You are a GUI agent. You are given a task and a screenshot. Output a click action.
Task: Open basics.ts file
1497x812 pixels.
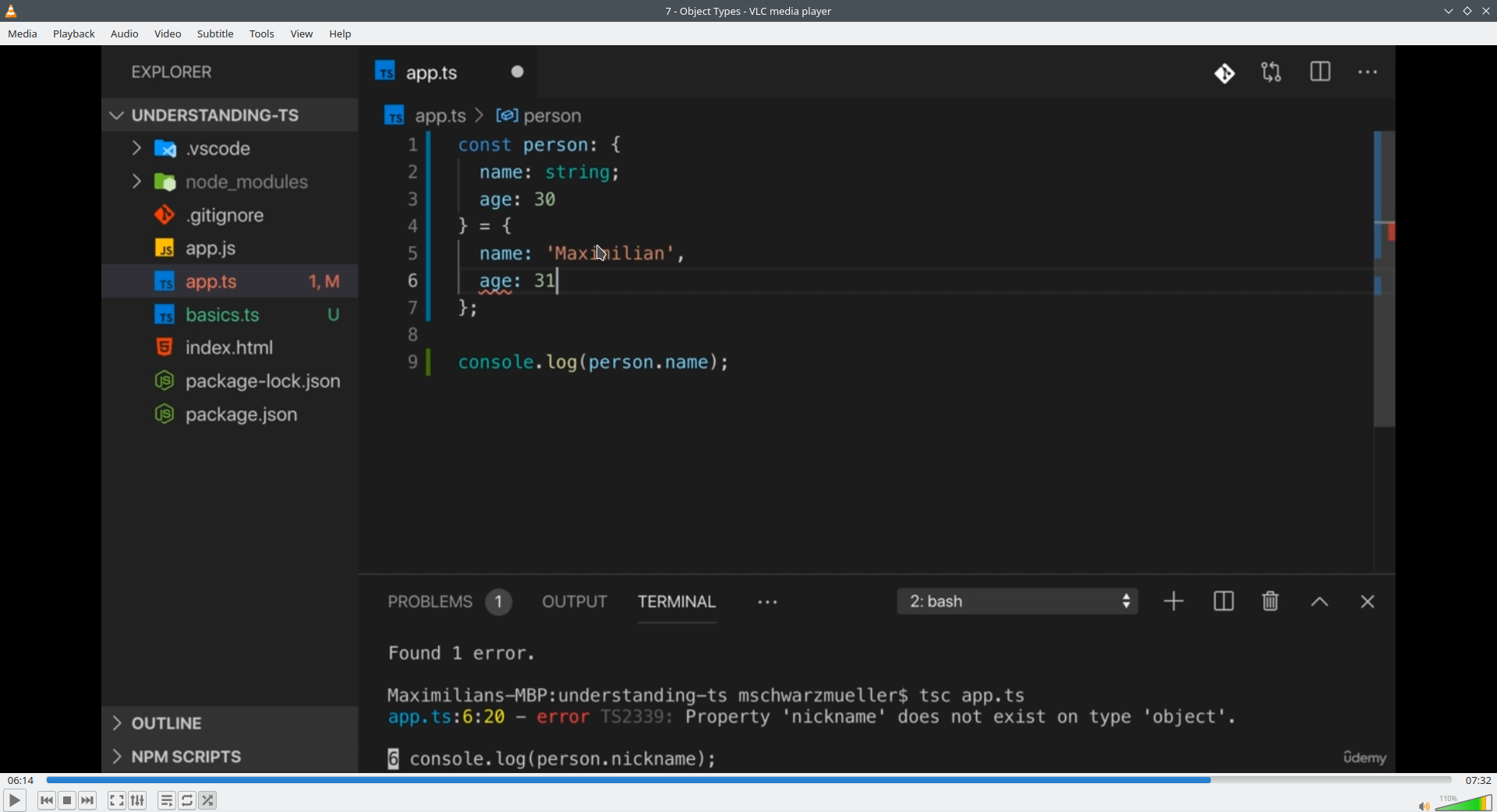tap(230, 315)
